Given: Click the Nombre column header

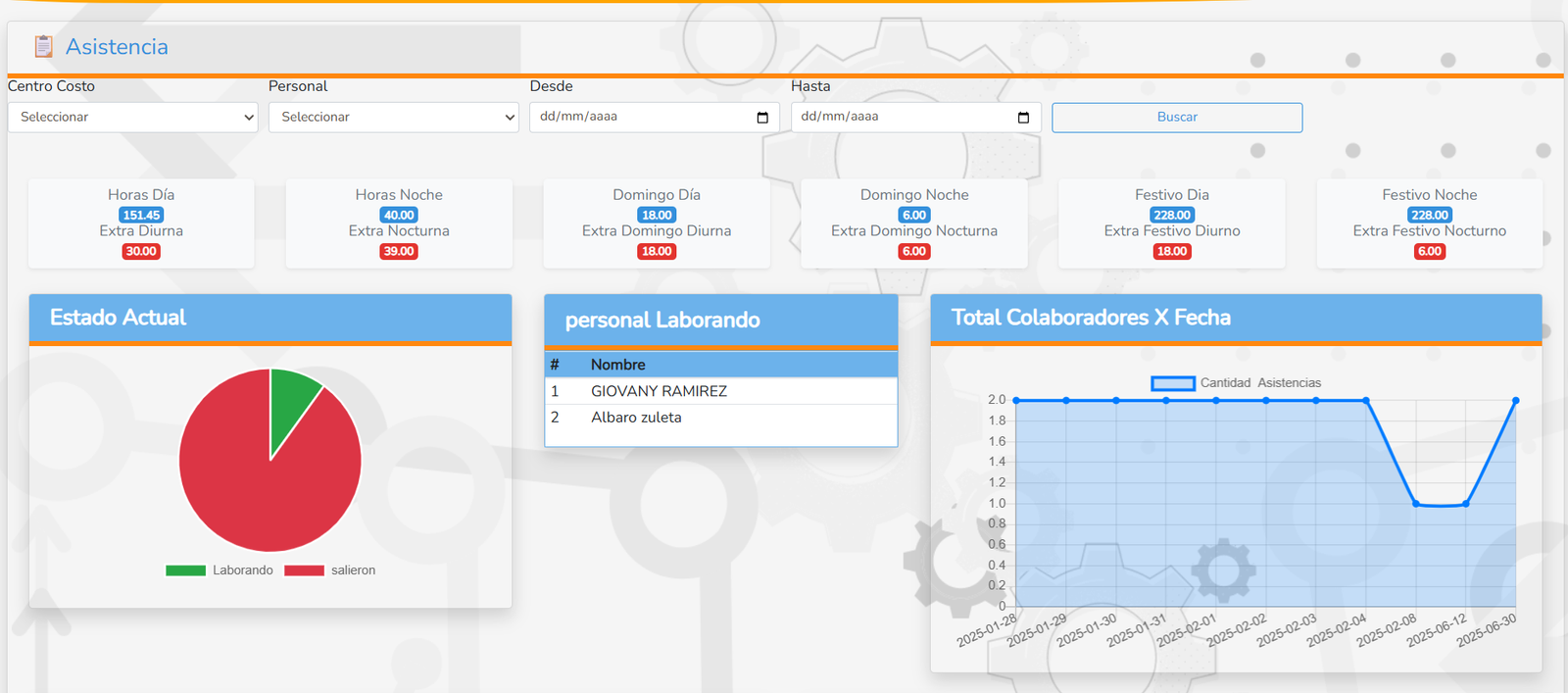Looking at the screenshot, I should point(617,365).
